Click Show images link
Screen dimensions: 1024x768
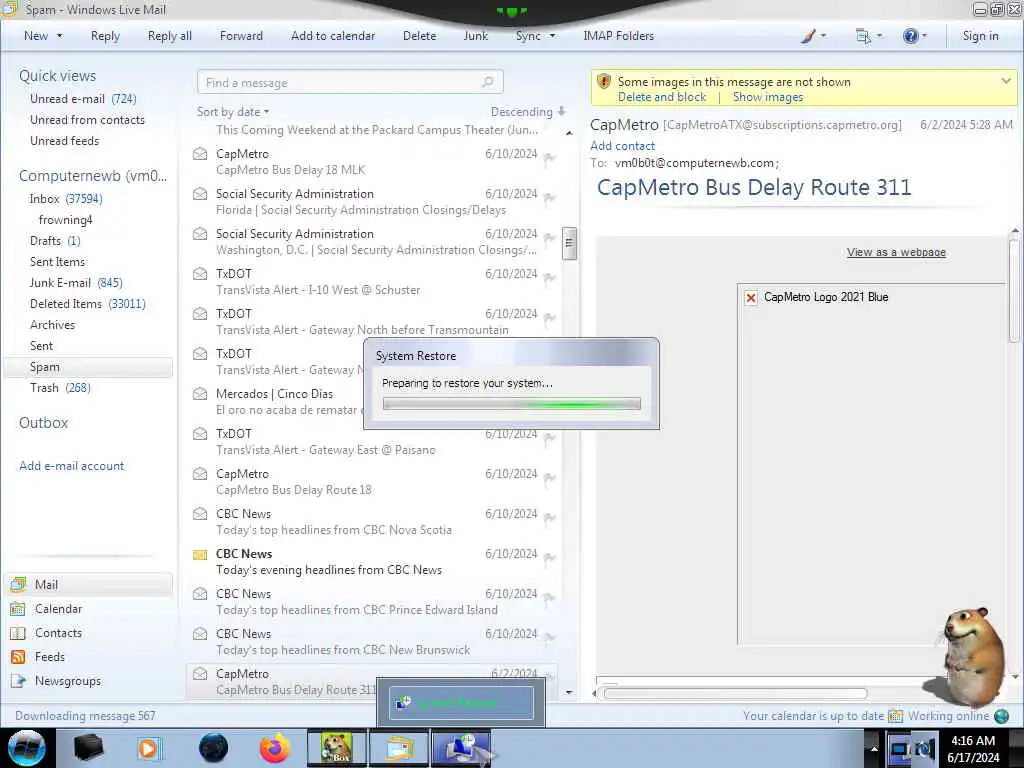click(x=767, y=97)
